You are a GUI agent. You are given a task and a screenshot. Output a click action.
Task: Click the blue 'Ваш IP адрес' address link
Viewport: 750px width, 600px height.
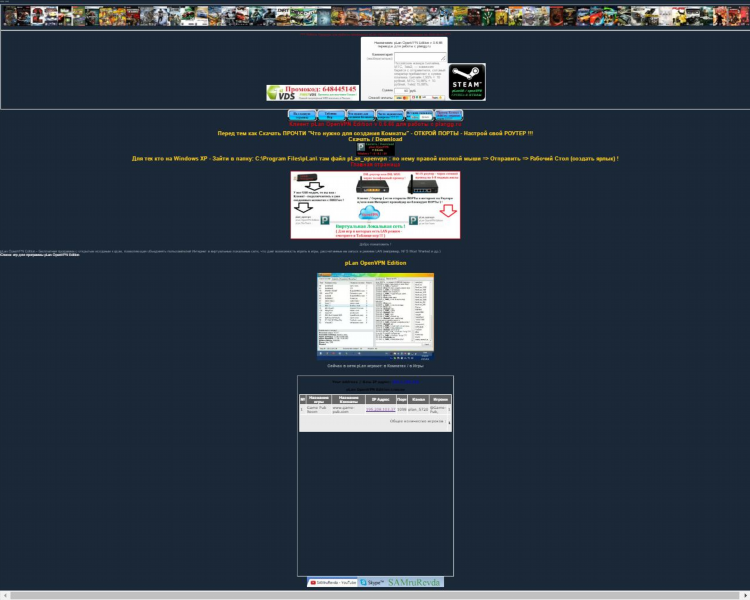tap(405, 382)
